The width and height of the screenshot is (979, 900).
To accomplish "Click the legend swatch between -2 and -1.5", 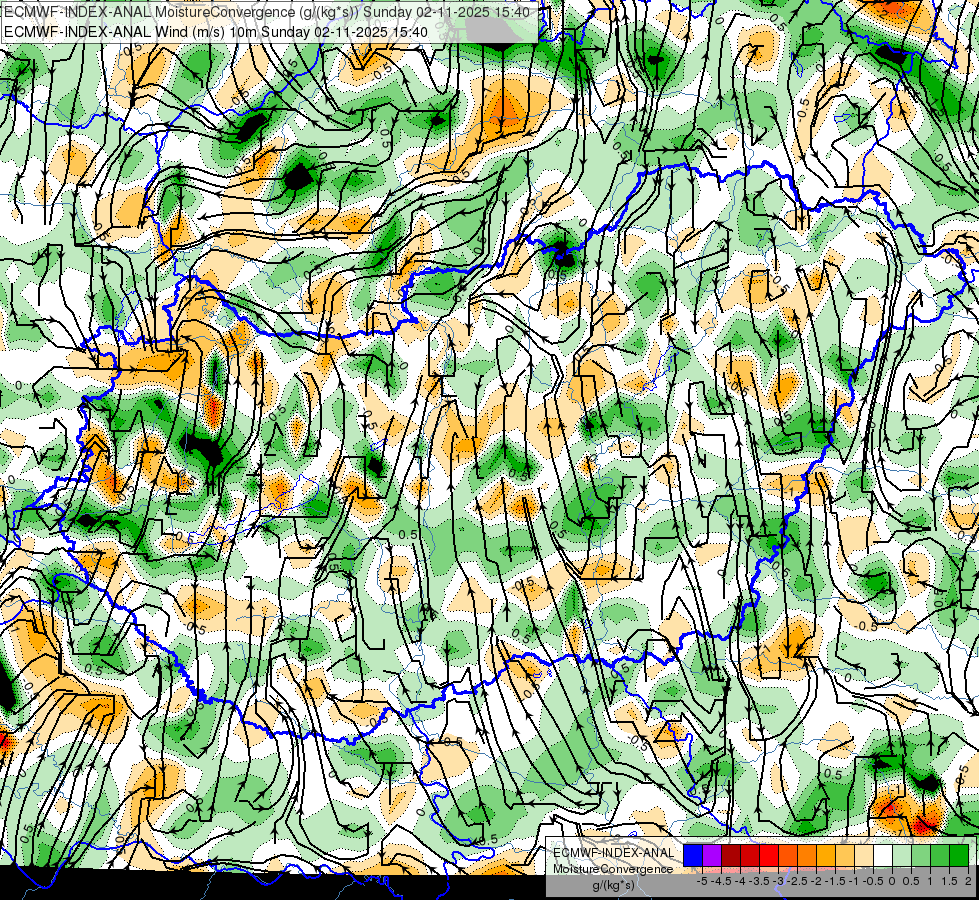I will click(x=826, y=856).
